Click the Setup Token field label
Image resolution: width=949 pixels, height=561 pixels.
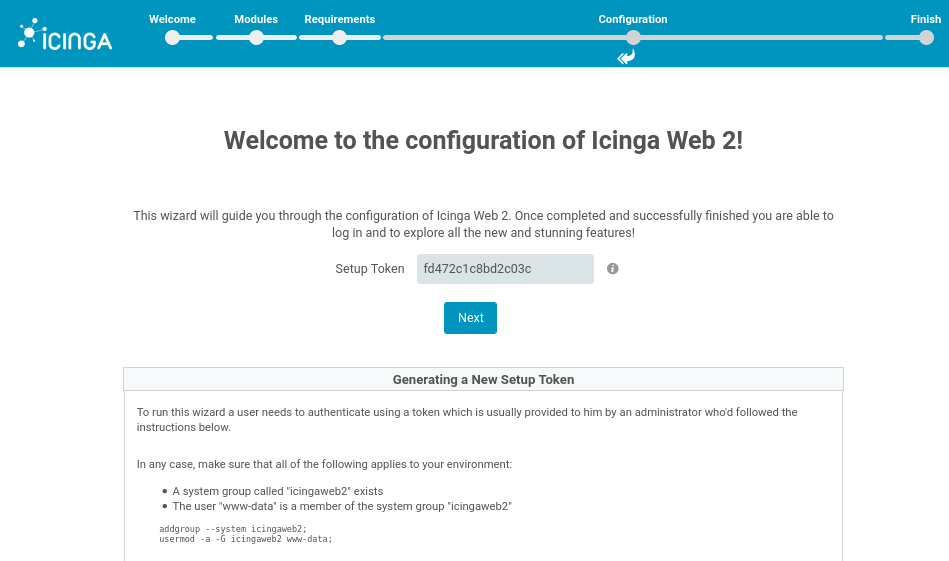point(370,269)
